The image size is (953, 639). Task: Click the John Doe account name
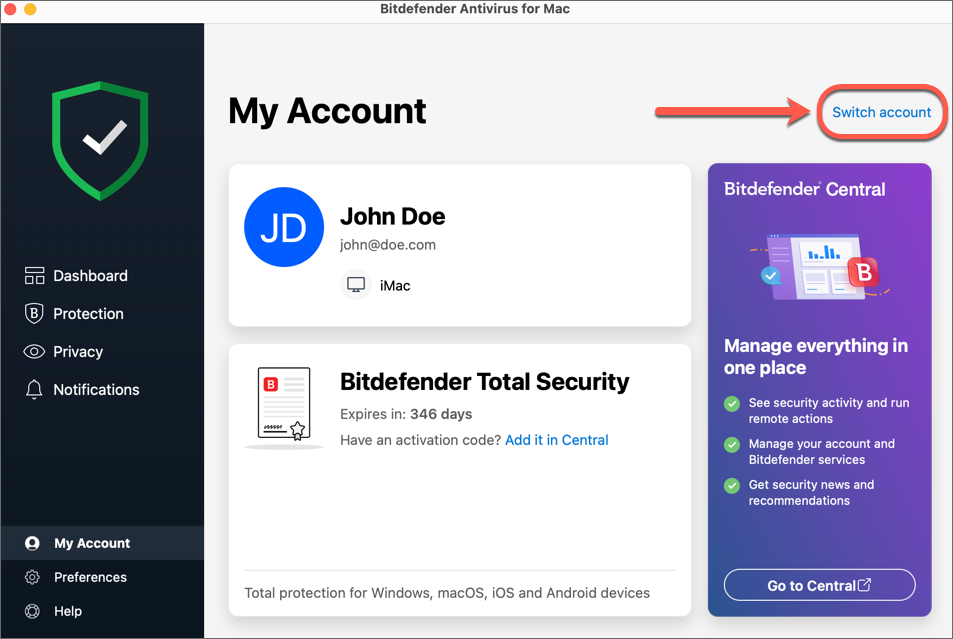pos(393,216)
